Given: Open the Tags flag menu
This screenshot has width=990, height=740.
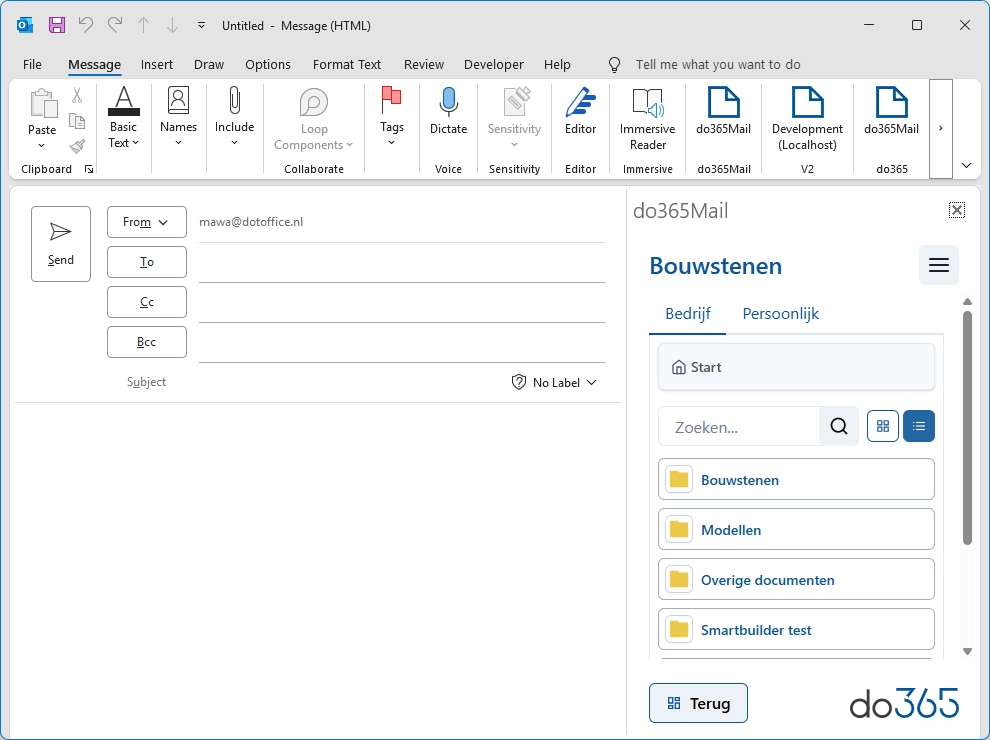Looking at the screenshot, I should (391, 118).
